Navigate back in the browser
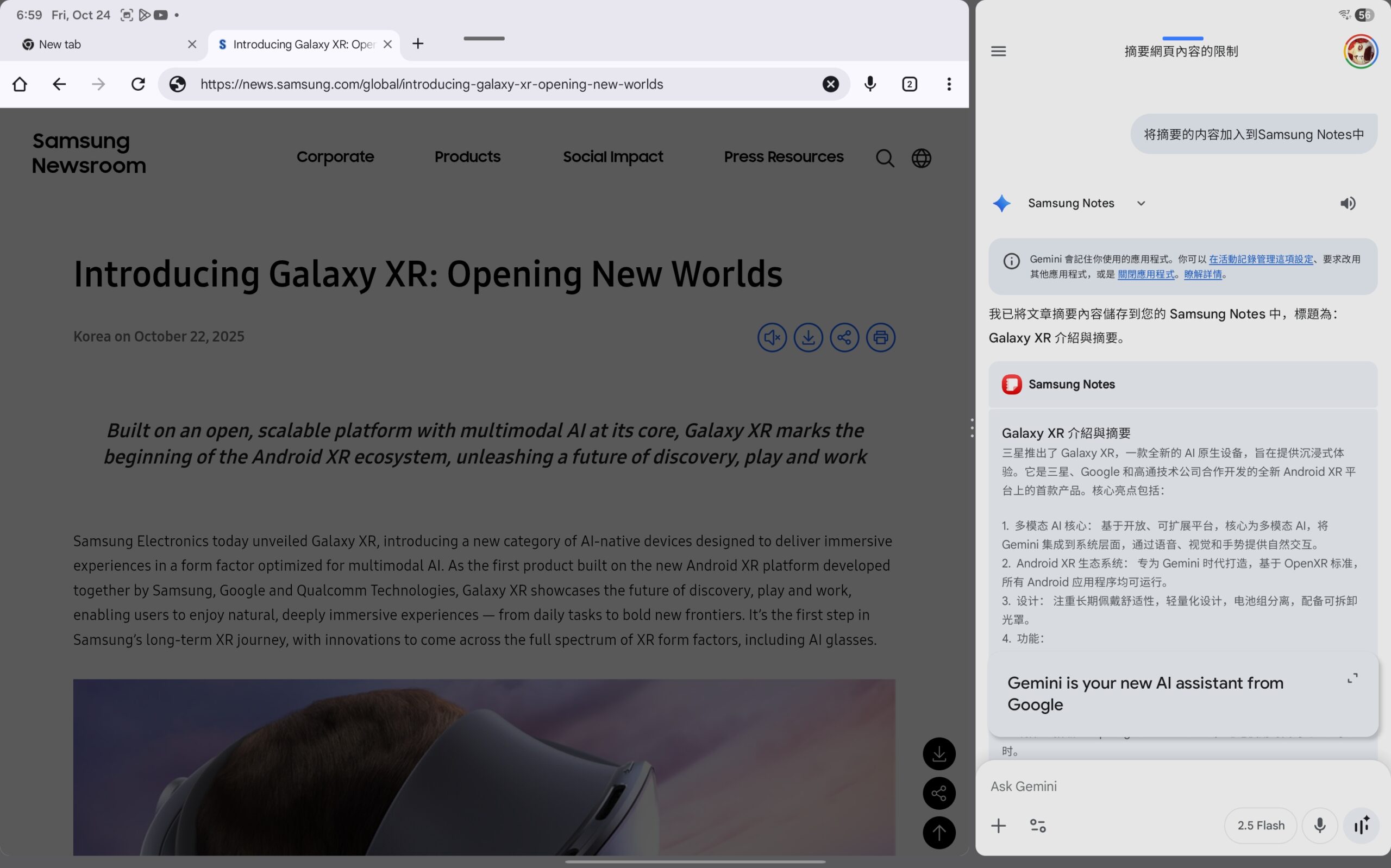The width and height of the screenshot is (1391, 868). (59, 84)
